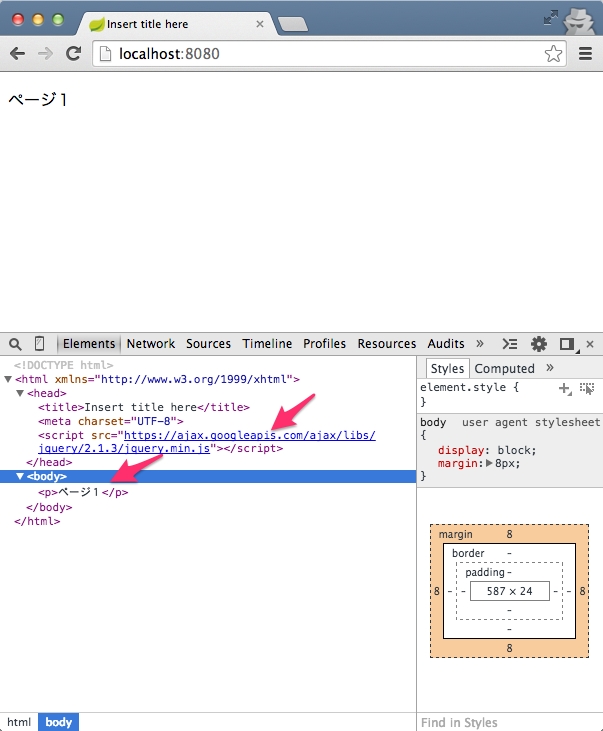Open the Audits panel

(x=446, y=344)
